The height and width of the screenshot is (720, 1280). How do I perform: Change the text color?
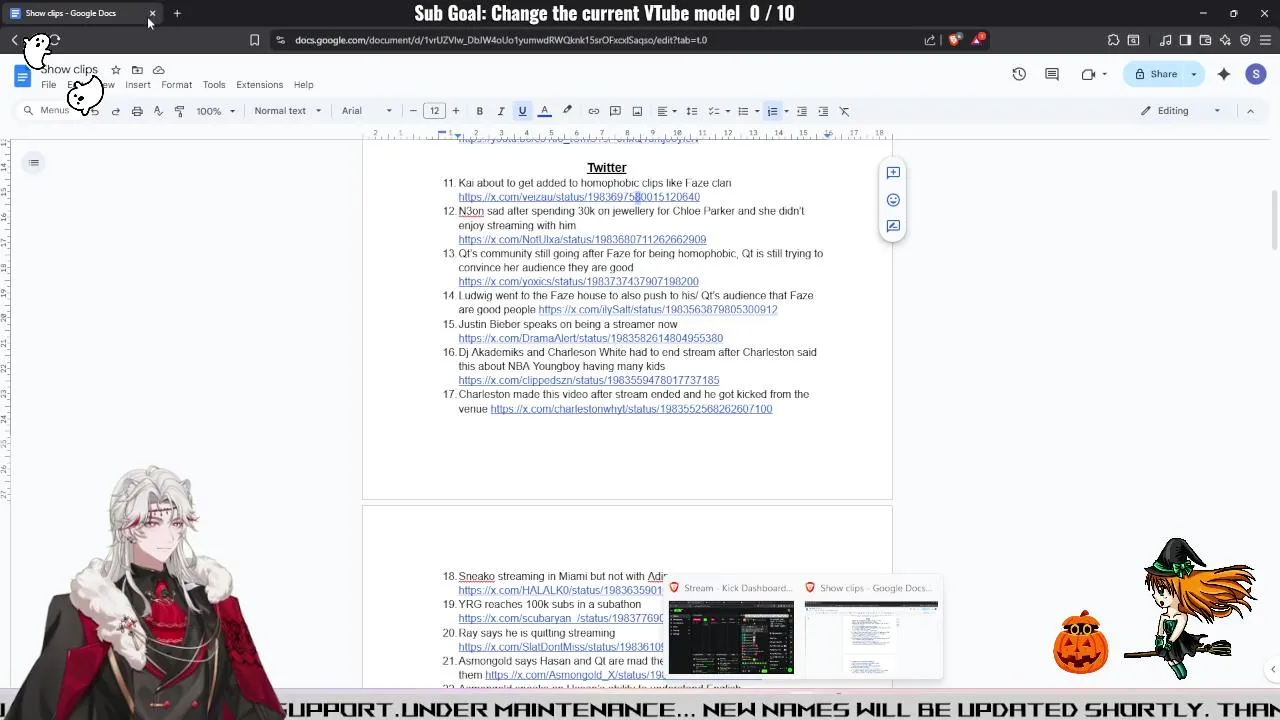pyautogui.click(x=544, y=111)
